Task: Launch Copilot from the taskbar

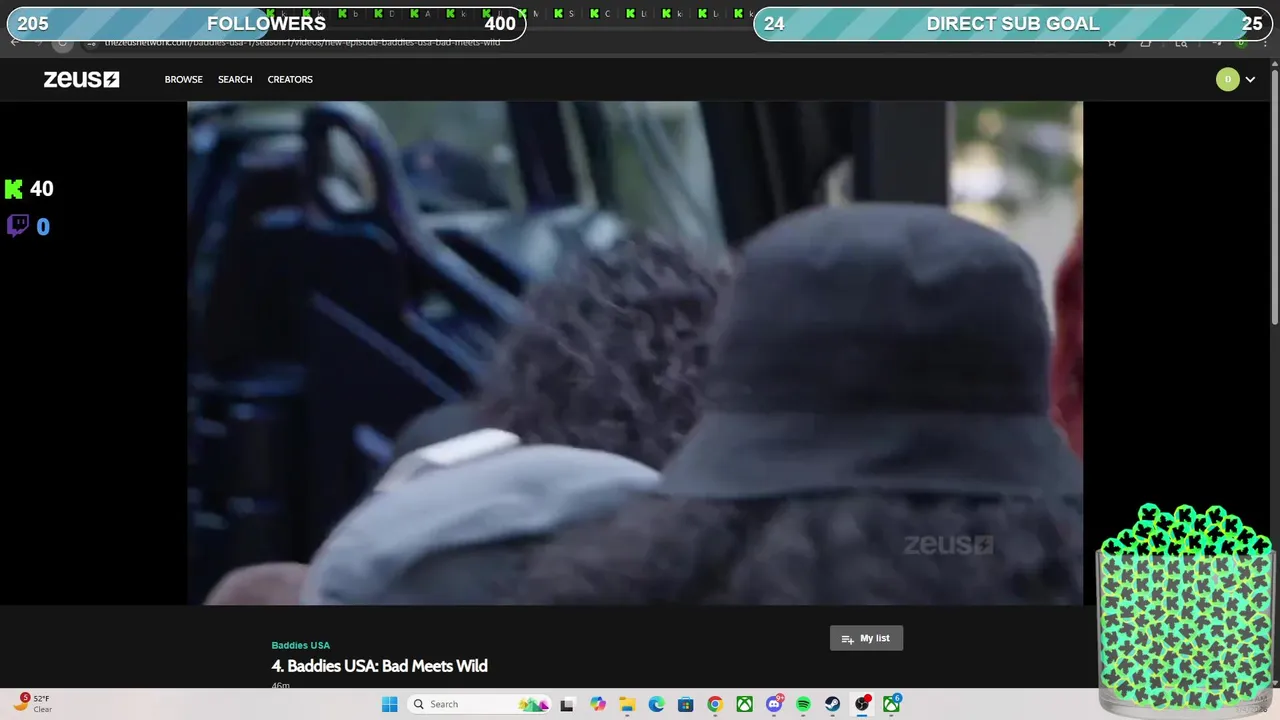Action: pyautogui.click(x=598, y=704)
